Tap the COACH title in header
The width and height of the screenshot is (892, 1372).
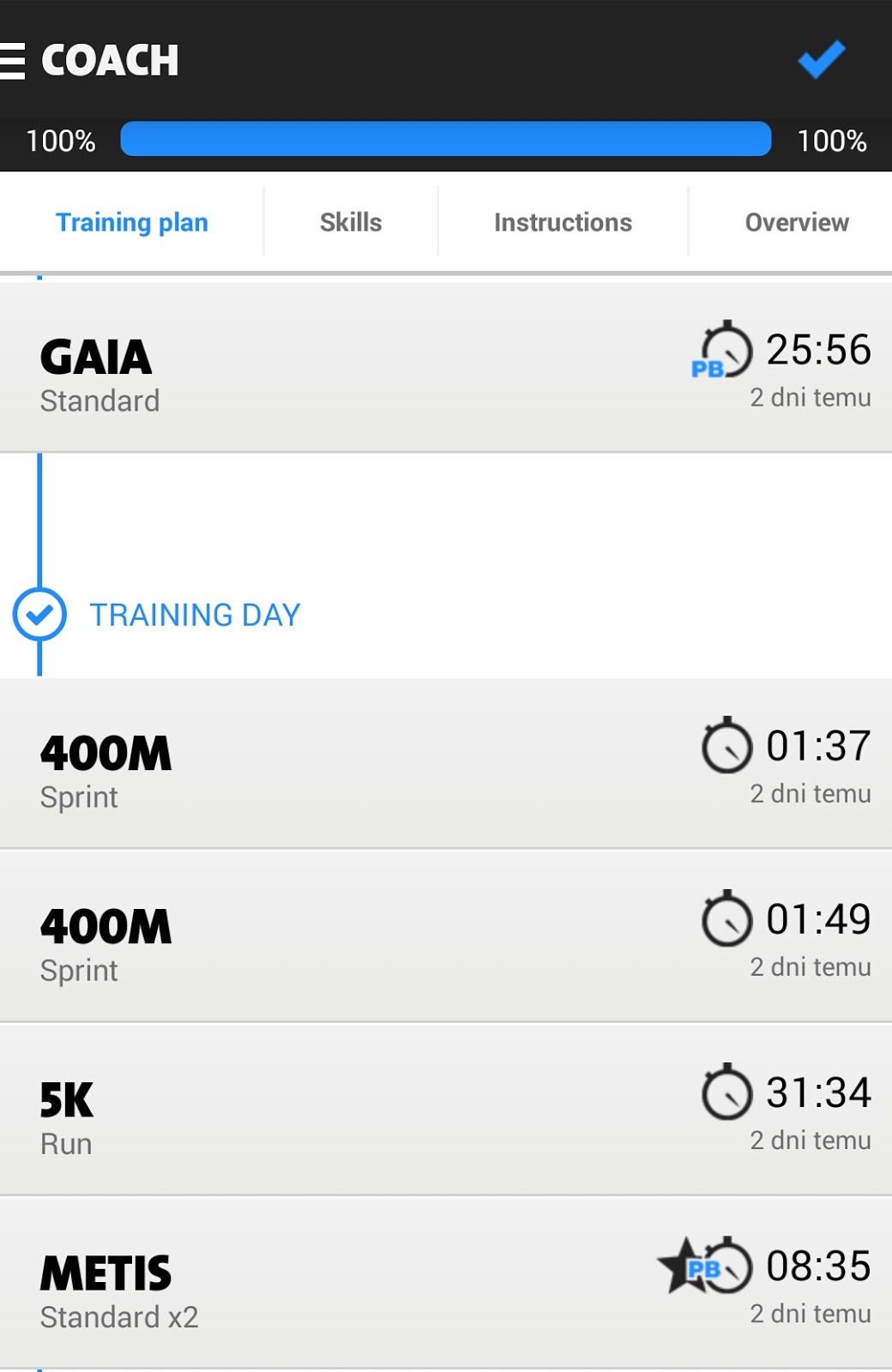click(110, 60)
